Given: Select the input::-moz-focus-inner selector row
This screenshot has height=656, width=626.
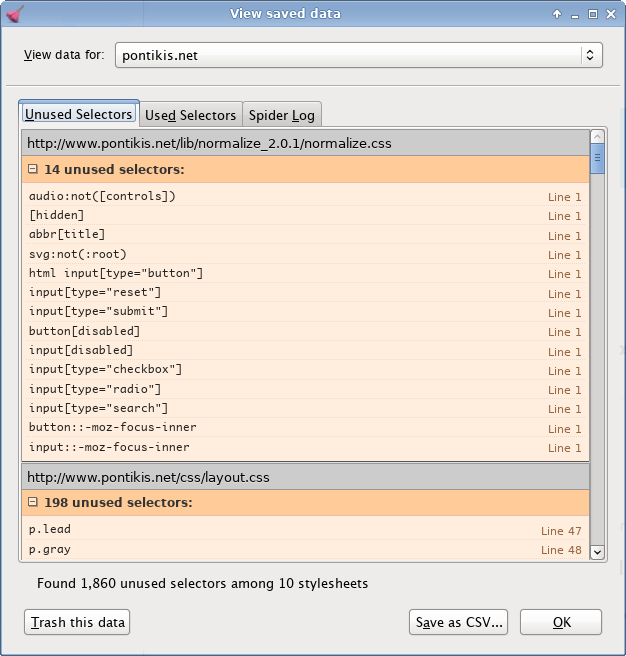Looking at the screenshot, I should pyautogui.click(x=305, y=447).
